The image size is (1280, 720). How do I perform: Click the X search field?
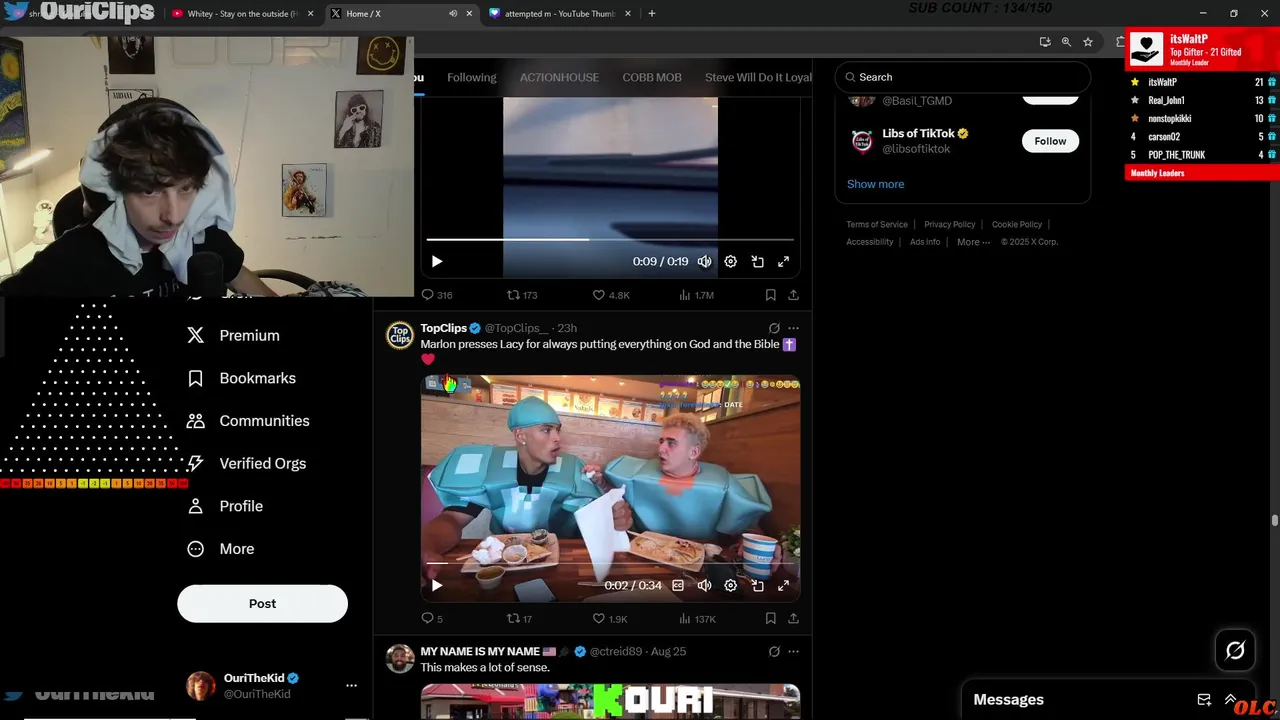coord(962,77)
